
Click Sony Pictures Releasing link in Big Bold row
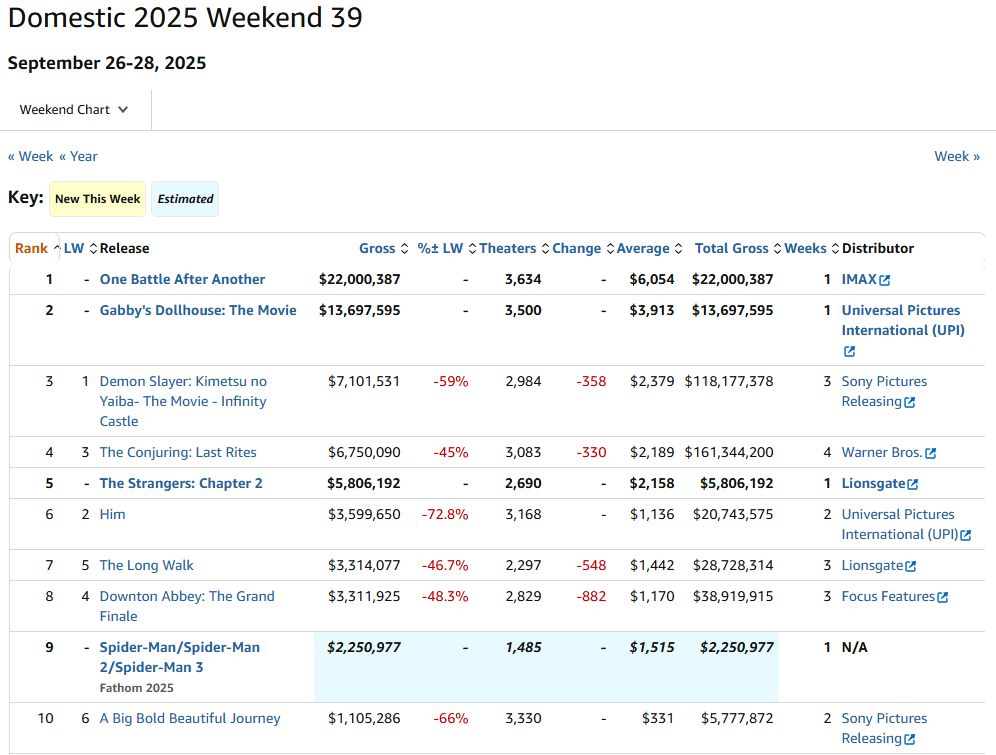point(884,729)
